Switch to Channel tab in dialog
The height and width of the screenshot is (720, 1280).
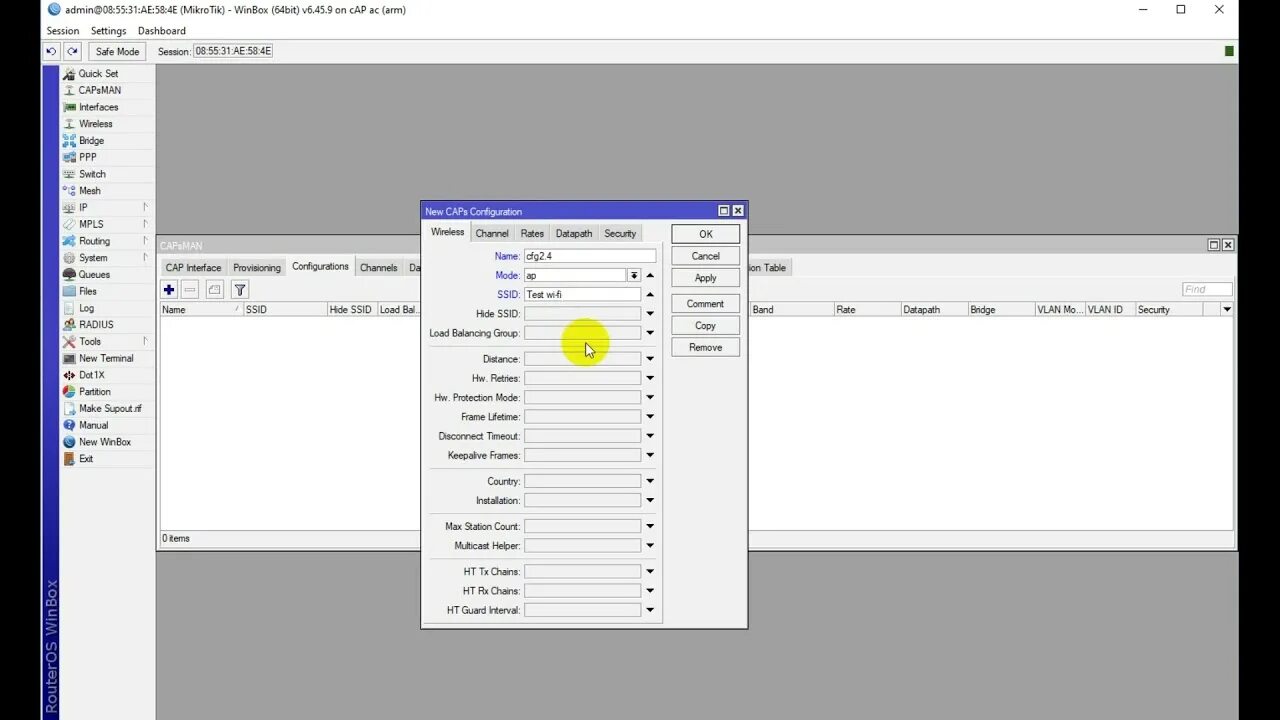pos(492,233)
